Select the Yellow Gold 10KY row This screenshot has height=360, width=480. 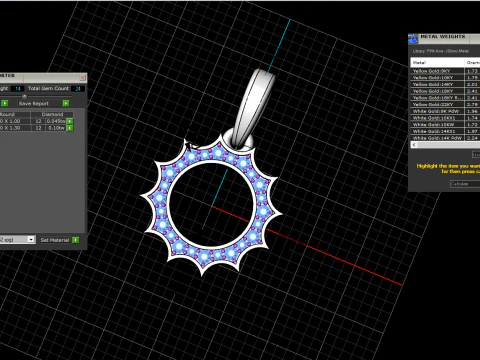click(x=445, y=77)
